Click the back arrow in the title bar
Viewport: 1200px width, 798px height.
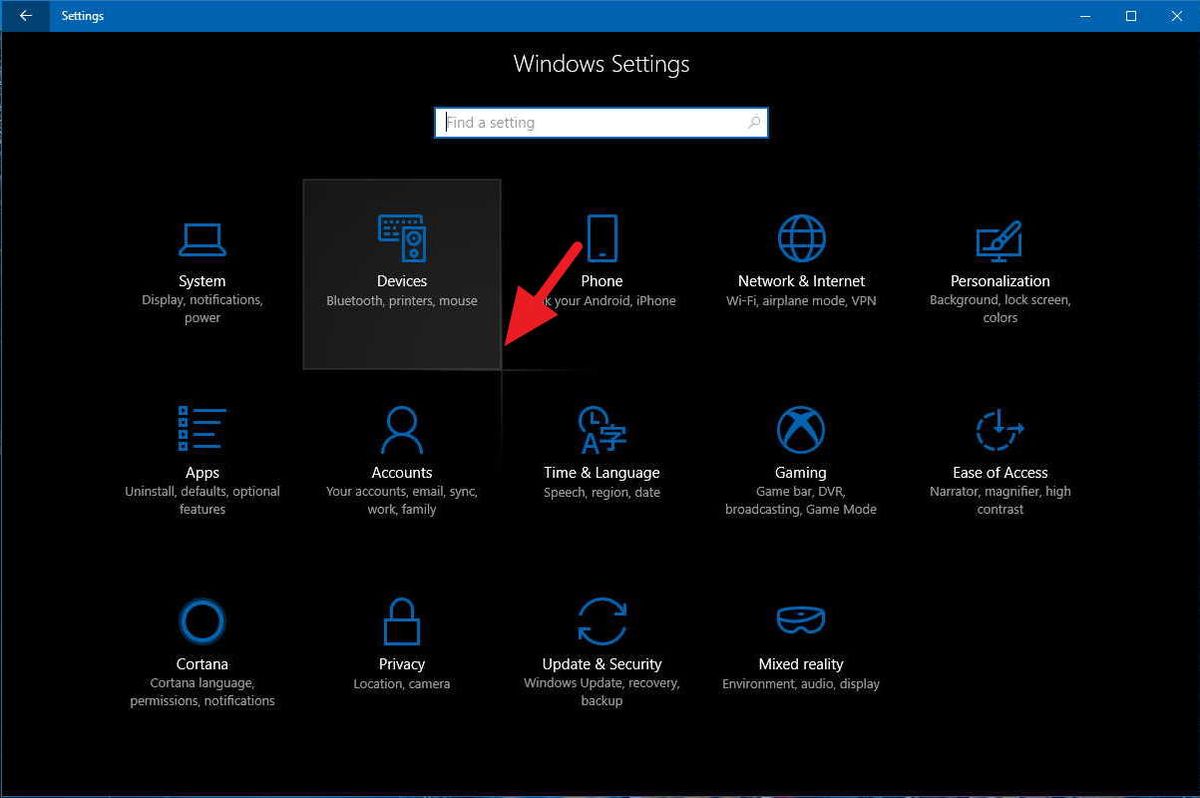pyautogui.click(x=24, y=16)
